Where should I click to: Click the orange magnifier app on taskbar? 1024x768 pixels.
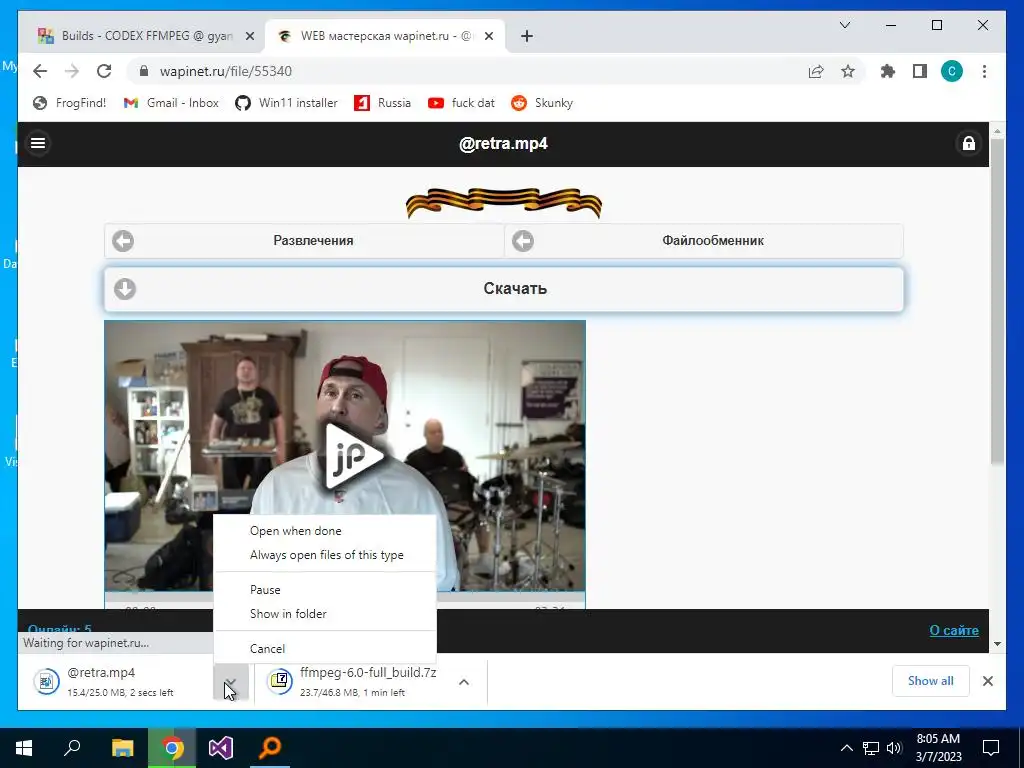270,748
